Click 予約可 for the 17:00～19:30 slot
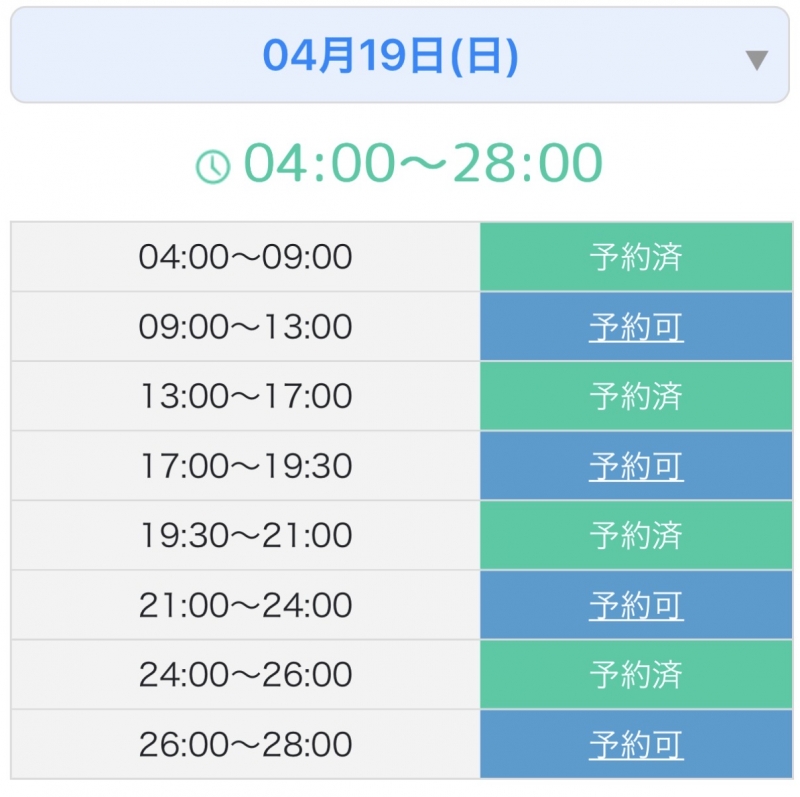 pos(637,465)
